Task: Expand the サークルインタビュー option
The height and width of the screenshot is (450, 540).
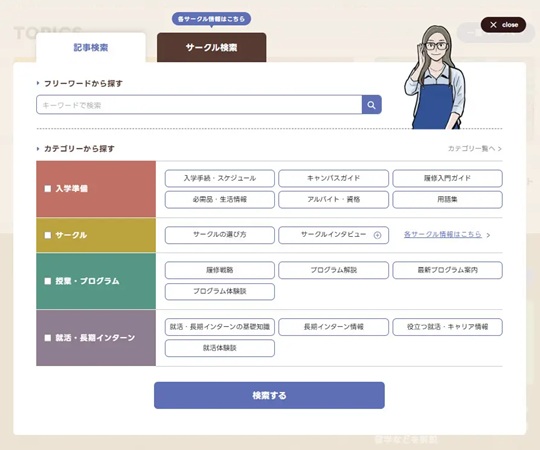Action: [x=333, y=235]
